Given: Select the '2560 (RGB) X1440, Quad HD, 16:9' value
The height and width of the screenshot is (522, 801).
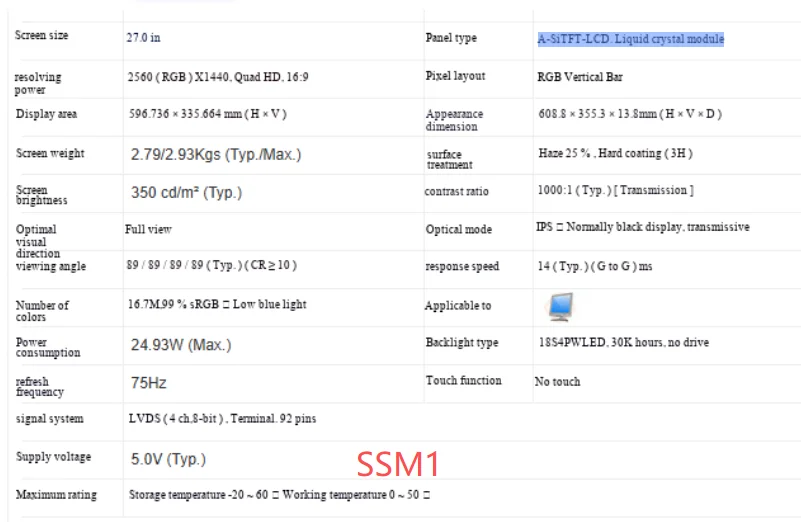Looking at the screenshot, I should [218, 77].
